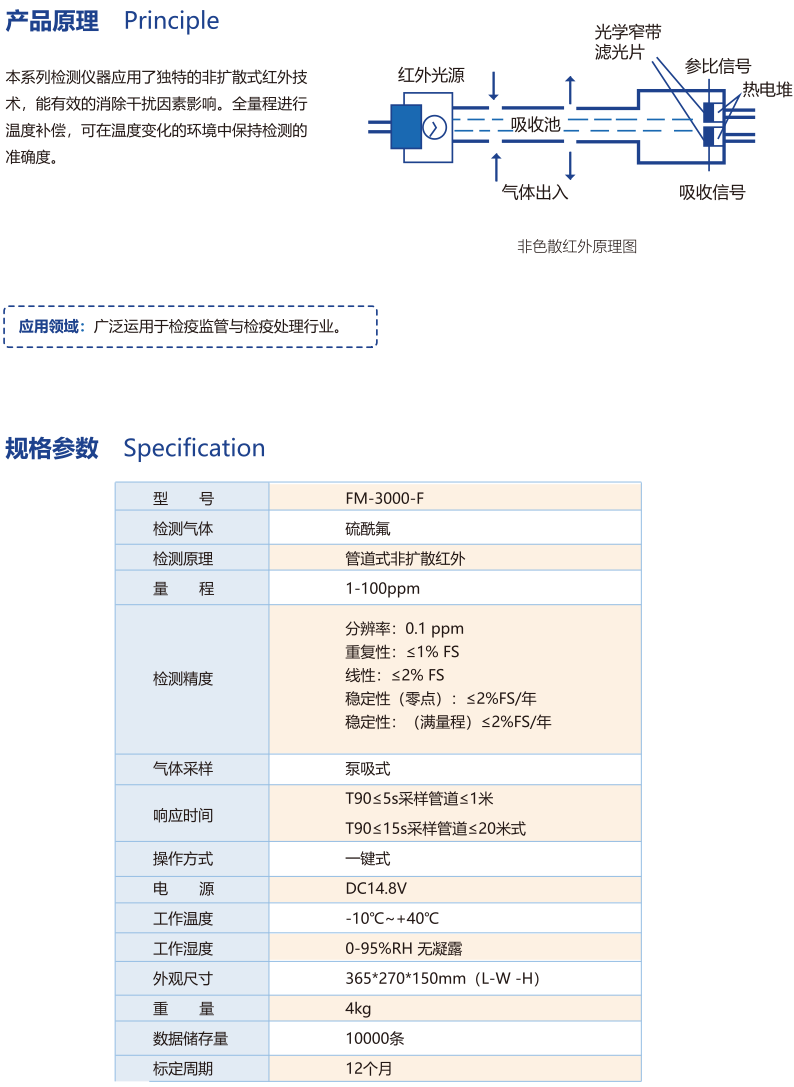Click the 规格参数 Specification heading
This screenshot has width=794, height=1087.
(135, 448)
